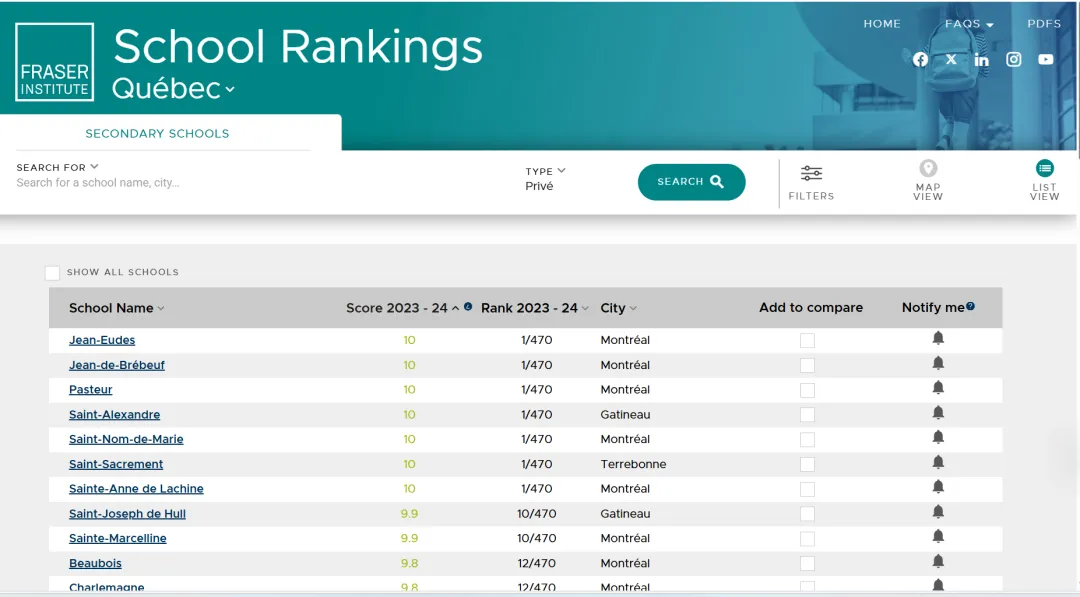Open the Jean-Eudes school link
1080x597 pixels.
[x=102, y=340]
